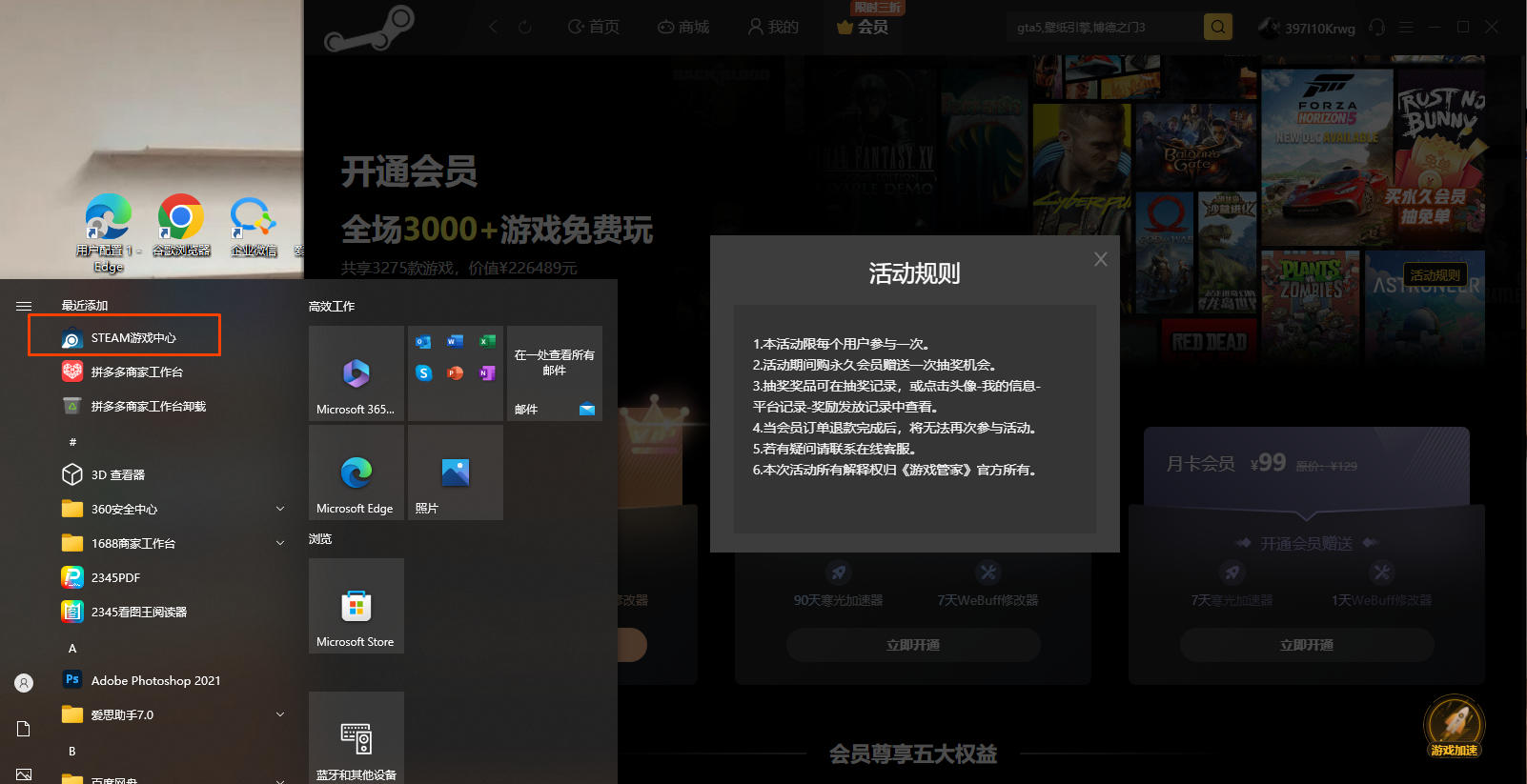This screenshot has height=784, width=1527.
Task: Open the Microsoft 365 tile
Action: (356, 373)
